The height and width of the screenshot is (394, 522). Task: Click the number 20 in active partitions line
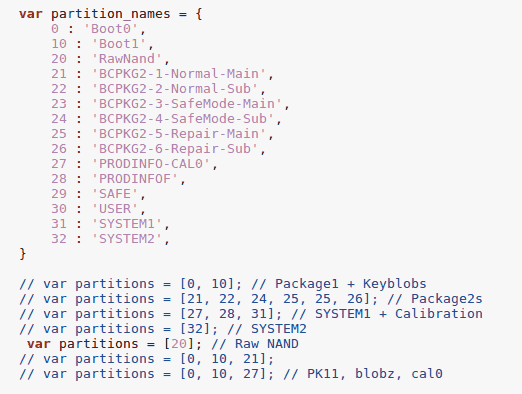(x=179, y=344)
